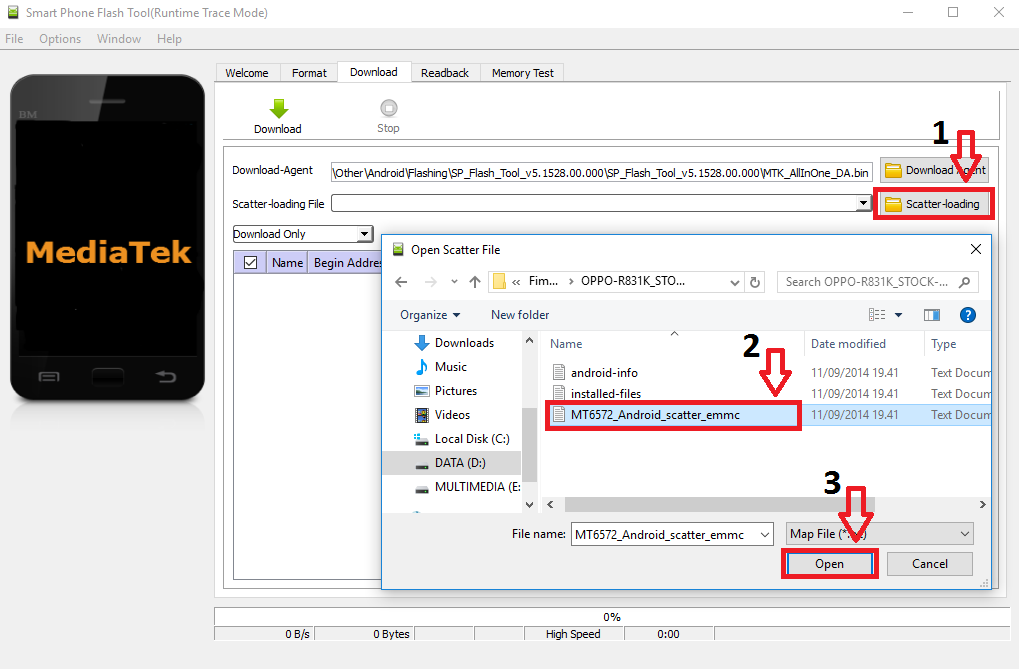Switch to the Readback tab

(444, 71)
